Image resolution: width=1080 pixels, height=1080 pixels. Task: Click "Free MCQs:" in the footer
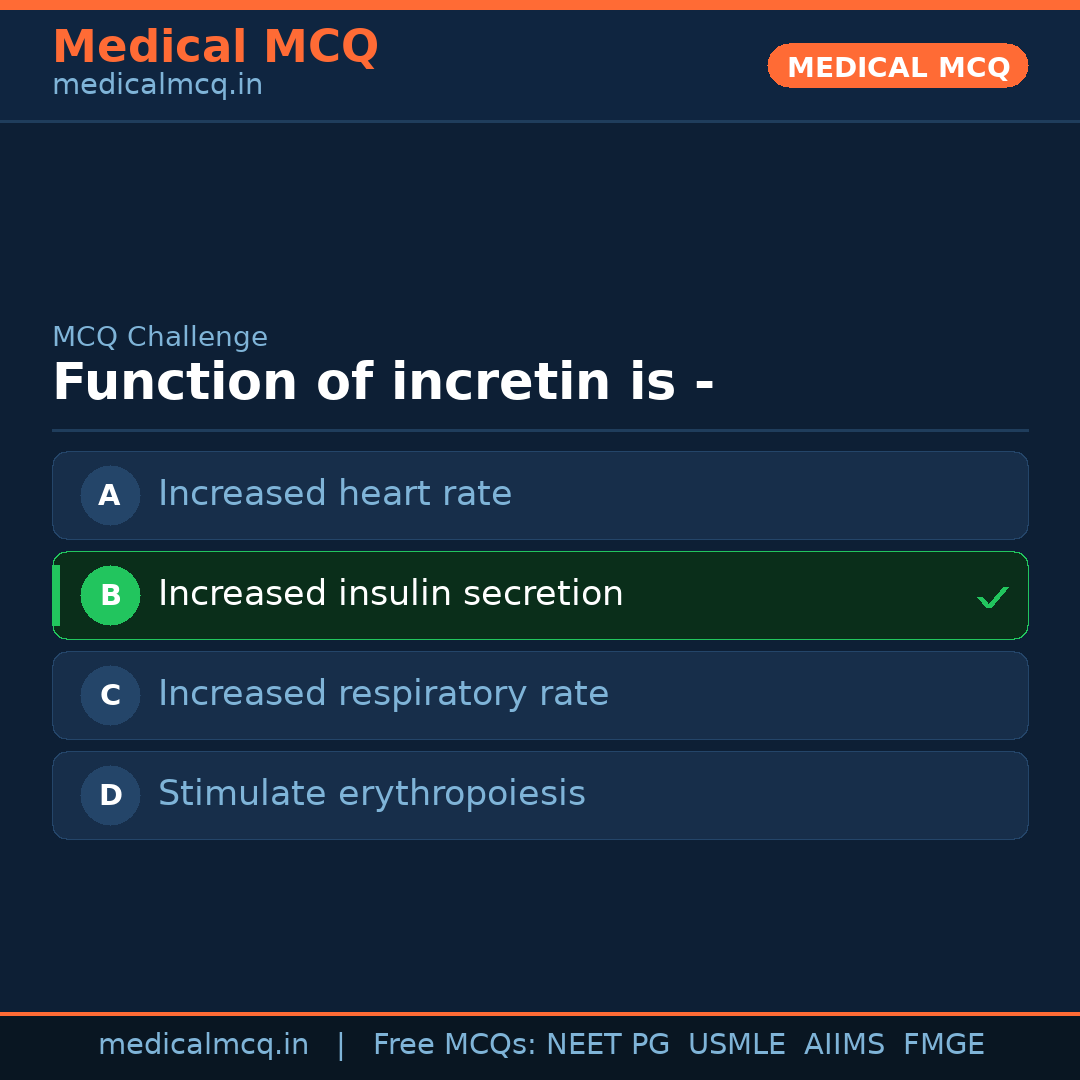tap(455, 1045)
